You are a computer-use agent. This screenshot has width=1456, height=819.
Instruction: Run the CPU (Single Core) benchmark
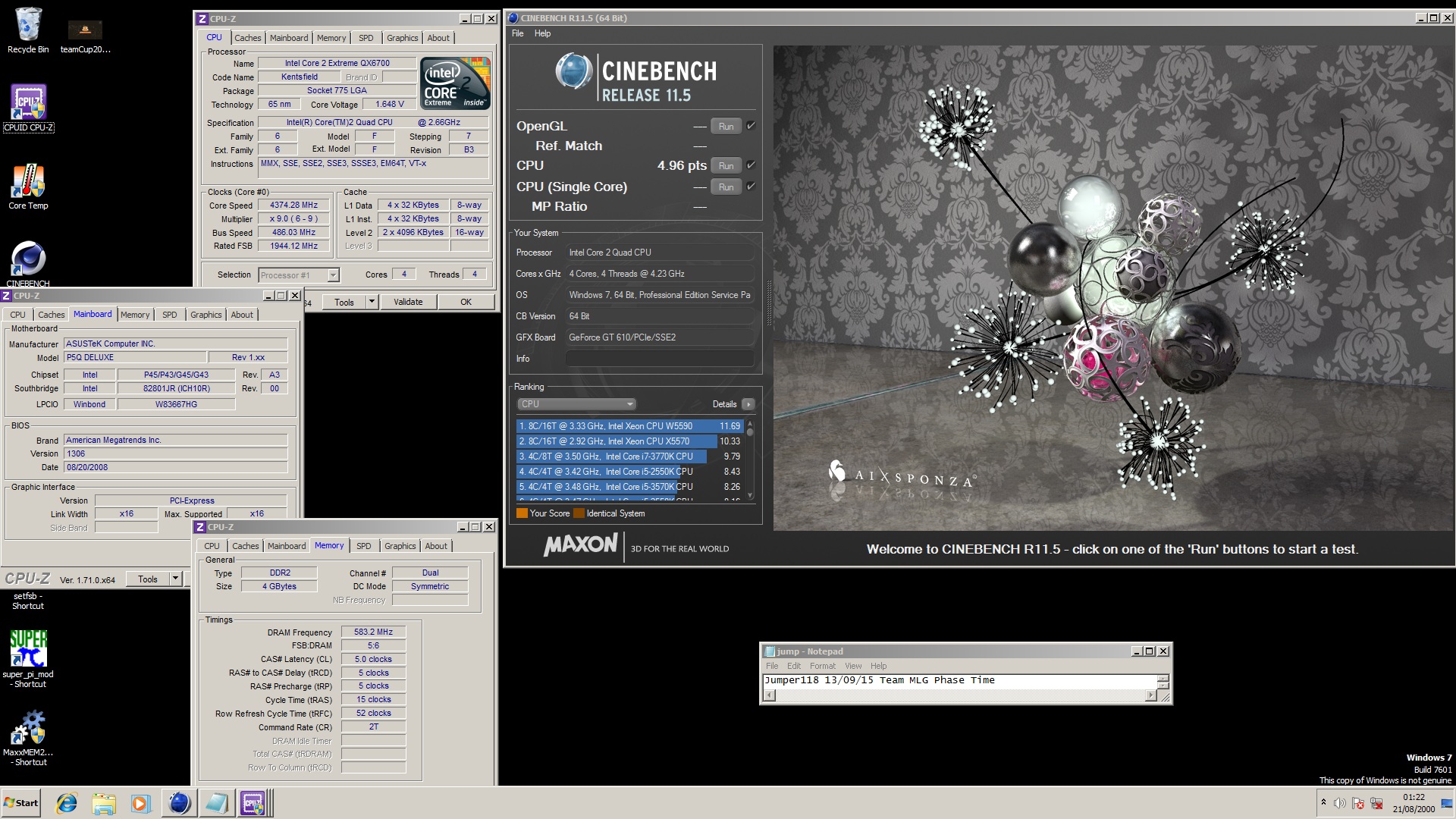[726, 187]
